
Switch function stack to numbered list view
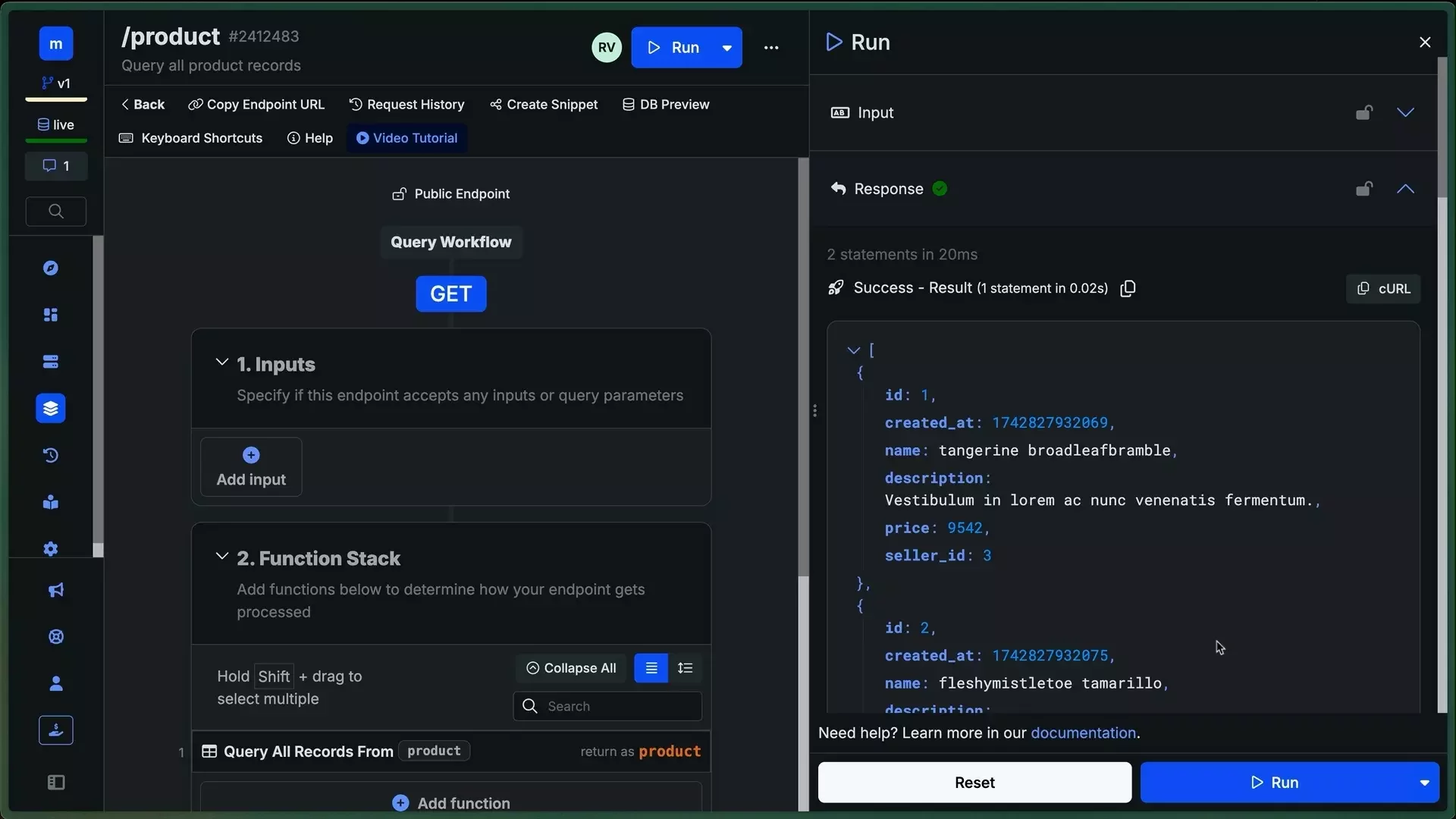(x=686, y=668)
